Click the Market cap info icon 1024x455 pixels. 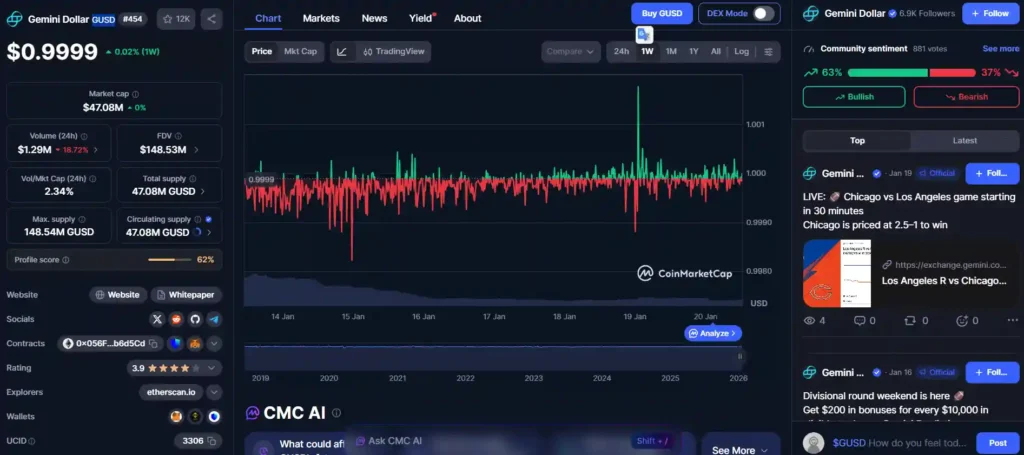click(x=135, y=94)
